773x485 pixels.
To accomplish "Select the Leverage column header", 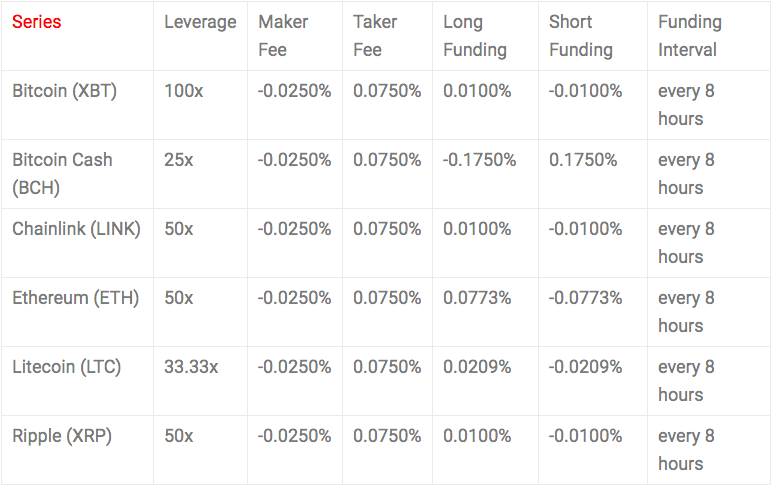I will click(200, 23).
